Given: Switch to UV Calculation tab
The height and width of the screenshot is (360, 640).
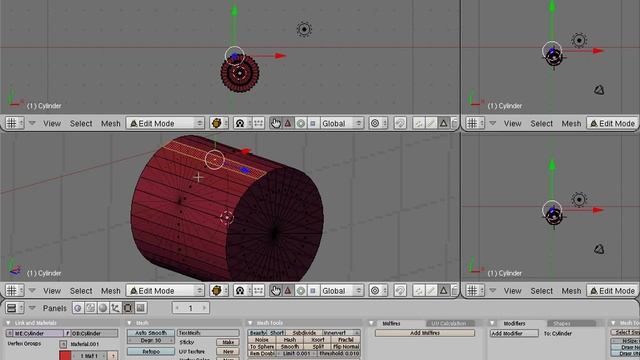Looking at the screenshot, I should (449, 323).
